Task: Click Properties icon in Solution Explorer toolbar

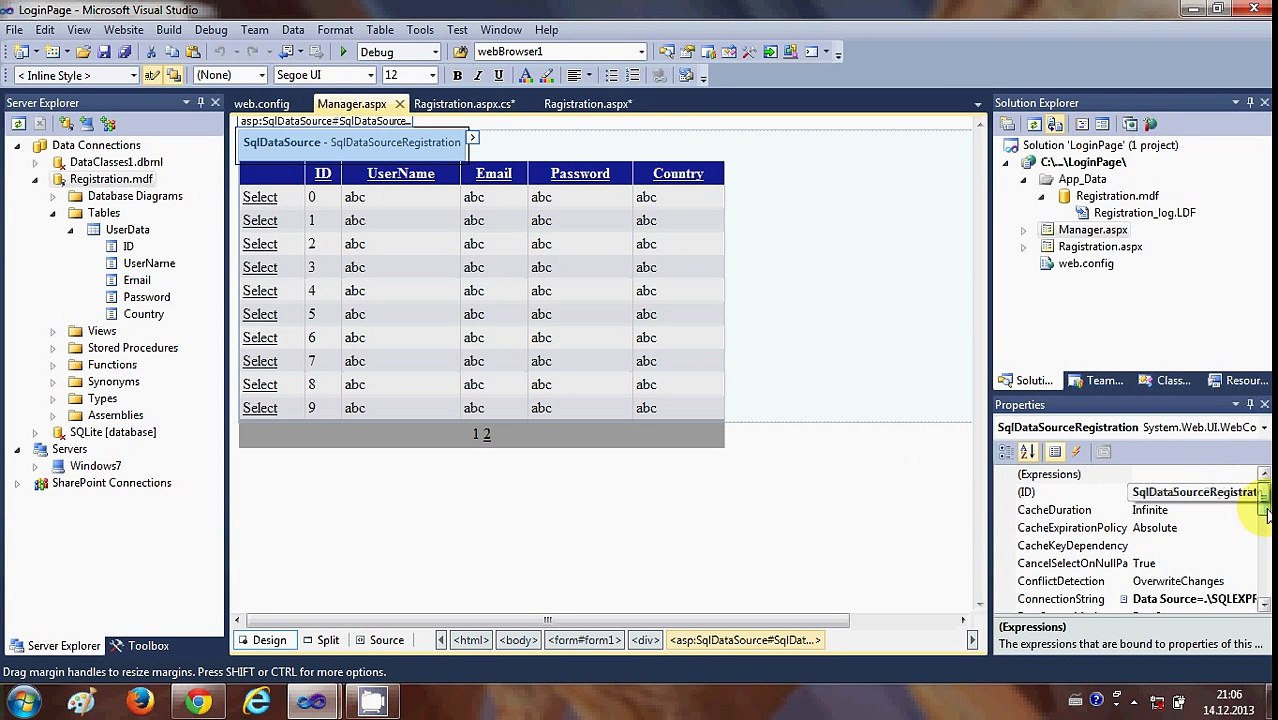Action: 1008,125
